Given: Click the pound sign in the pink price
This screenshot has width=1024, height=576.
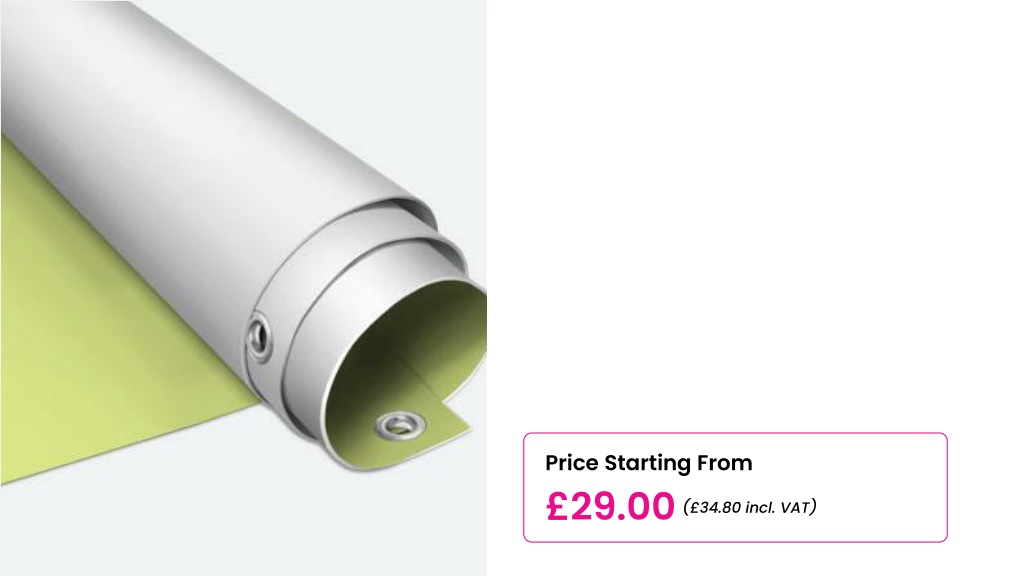Looking at the screenshot, I should coord(557,506).
